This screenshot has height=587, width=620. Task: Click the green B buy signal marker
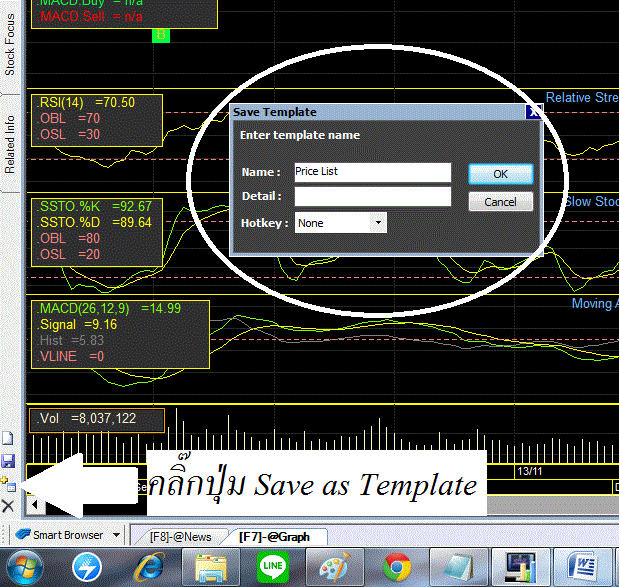pyautogui.click(x=161, y=35)
